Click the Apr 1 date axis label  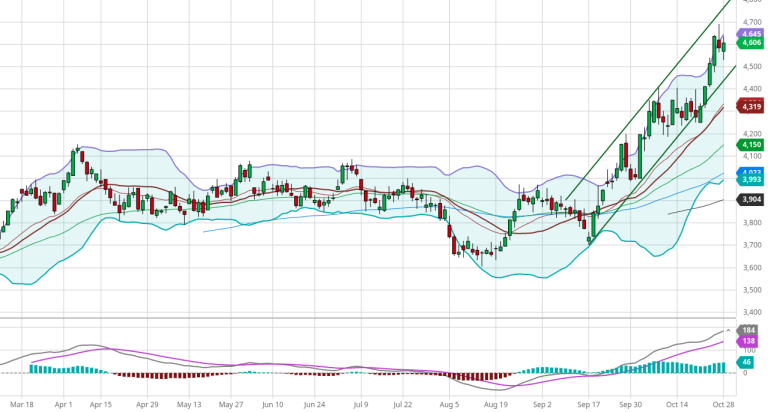point(62,406)
